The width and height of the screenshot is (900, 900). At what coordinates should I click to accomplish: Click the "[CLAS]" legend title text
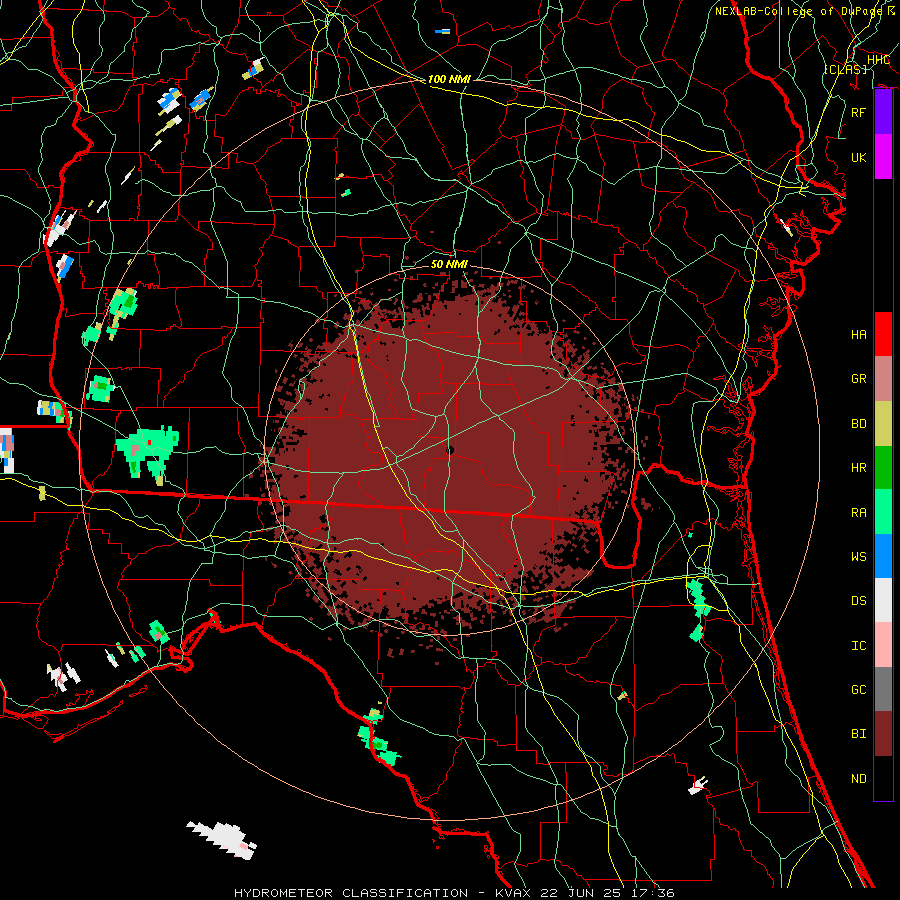[x=845, y=69]
